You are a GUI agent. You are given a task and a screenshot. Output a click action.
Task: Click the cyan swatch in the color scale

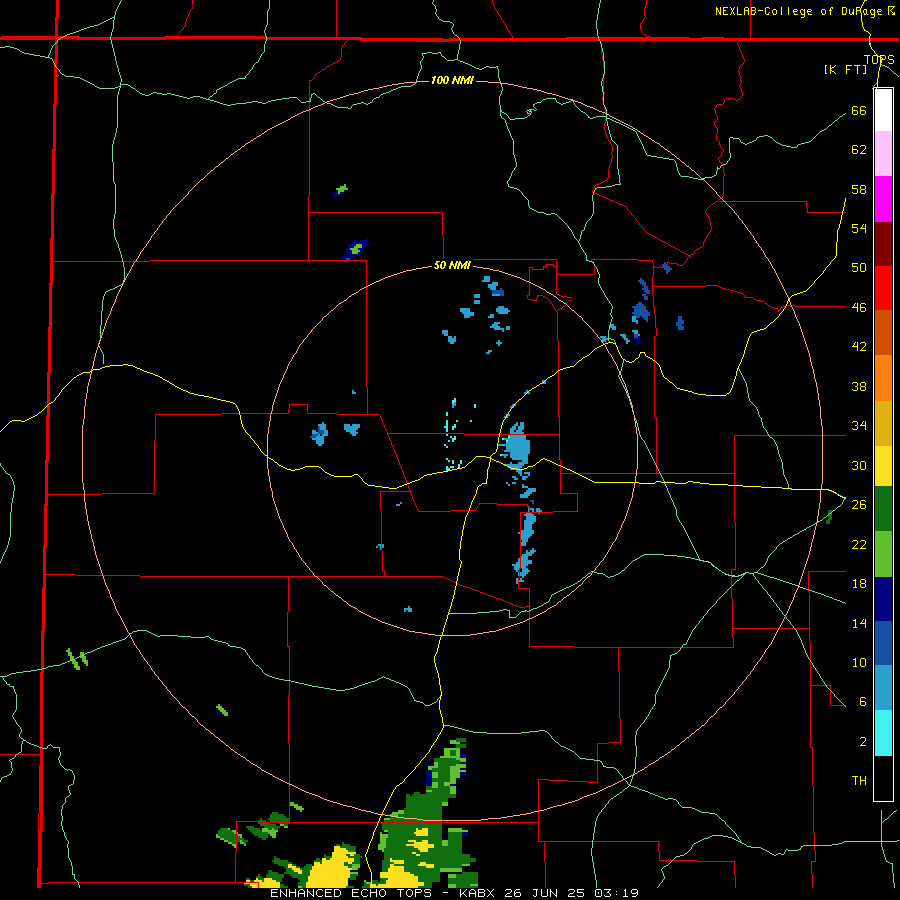click(x=883, y=733)
